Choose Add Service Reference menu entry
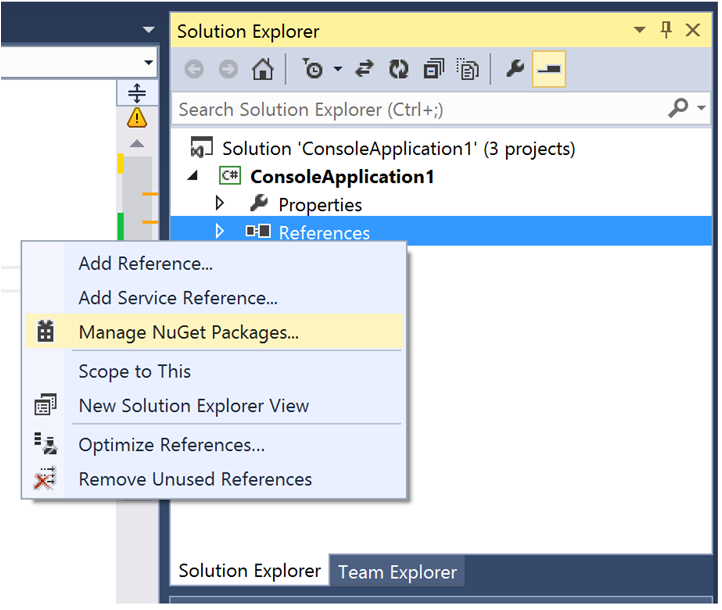This screenshot has height=610, width=722. tap(178, 298)
